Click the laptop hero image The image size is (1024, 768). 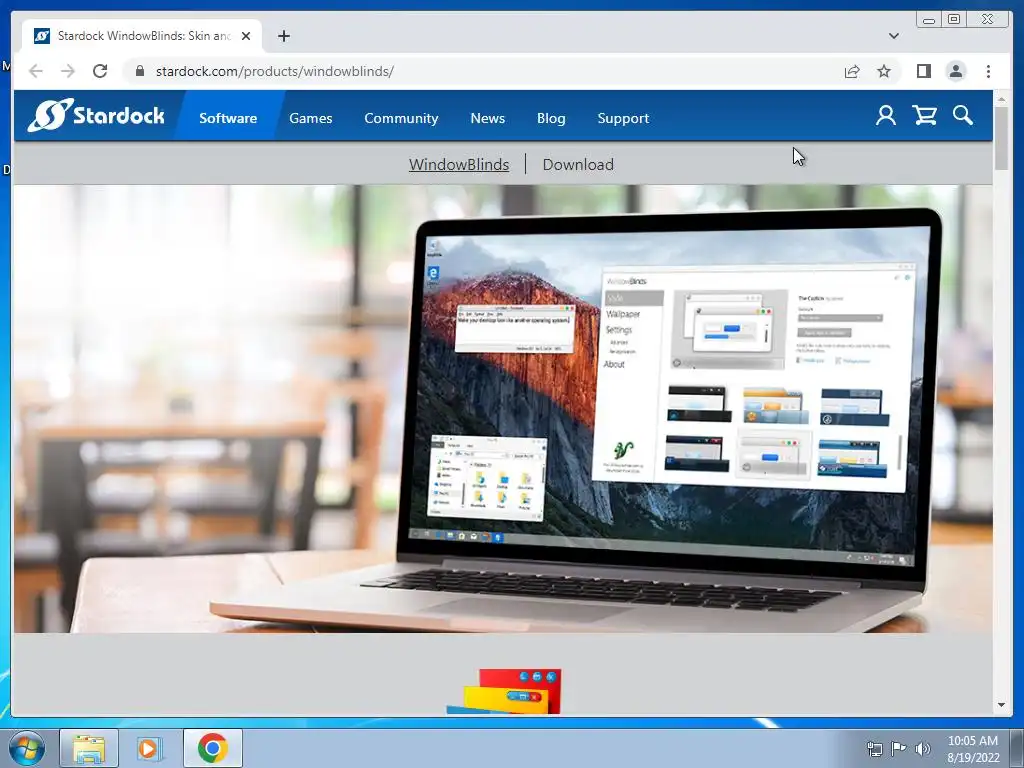click(503, 409)
